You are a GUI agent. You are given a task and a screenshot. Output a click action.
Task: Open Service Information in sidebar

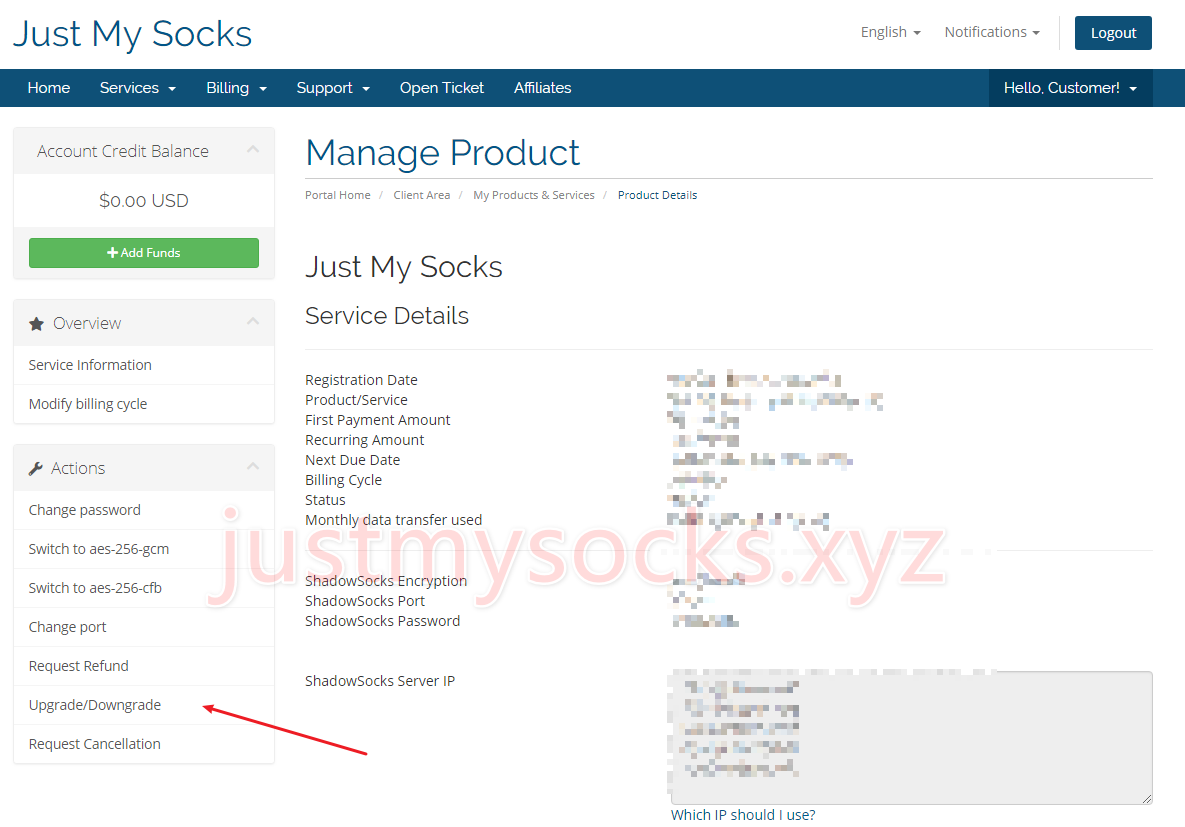[144, 365]
